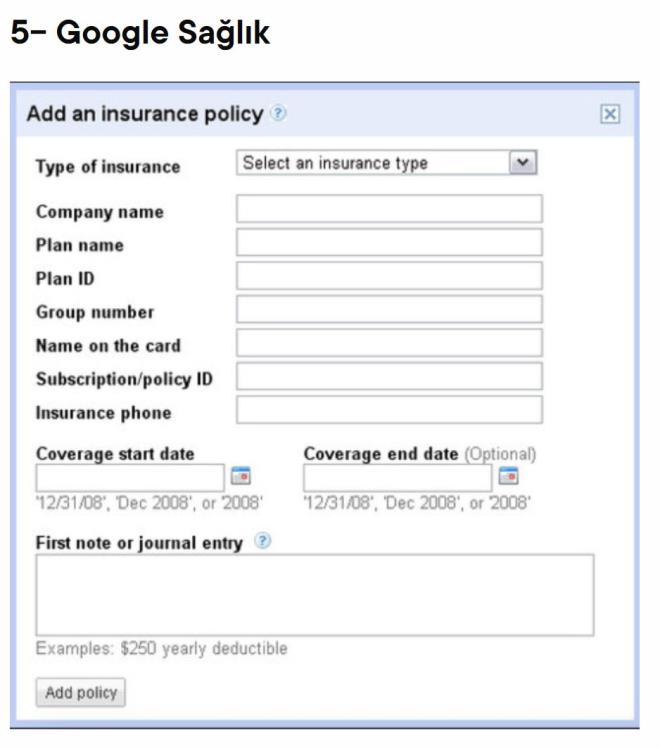This screenshot has height=749, width=660.
Task: Click into the Plan name field
Action: click(x=389, y=242)
